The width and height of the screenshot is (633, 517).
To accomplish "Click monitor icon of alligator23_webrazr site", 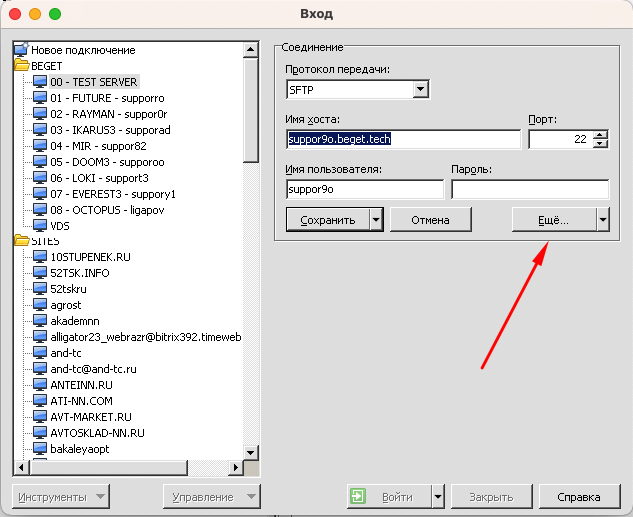I will click(x=40, y=337).
